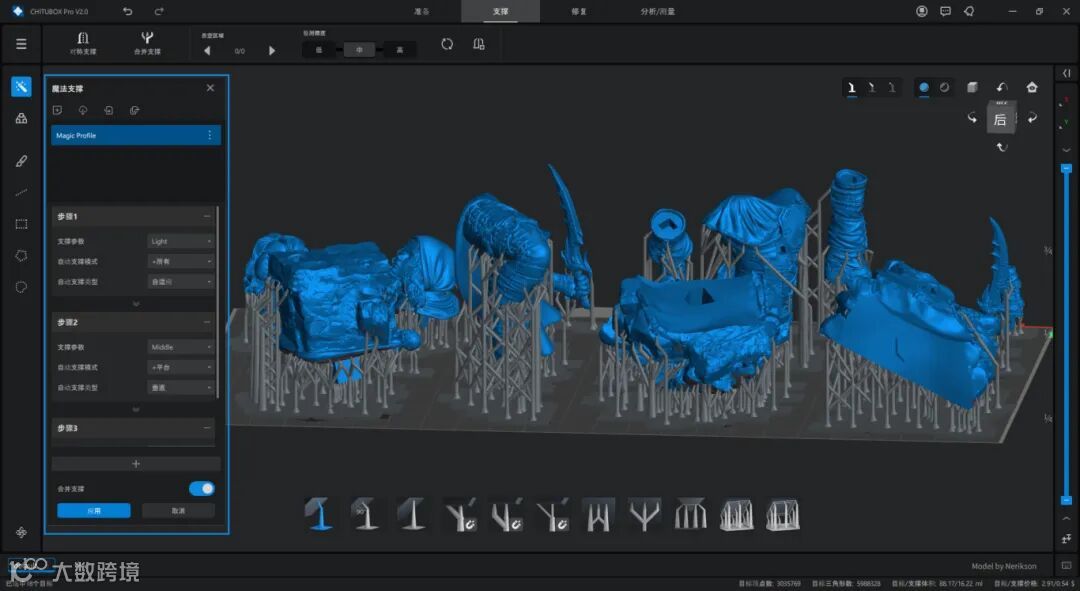
Task: Click the refresh detection icon in toolbar
Action: point(447,44)
